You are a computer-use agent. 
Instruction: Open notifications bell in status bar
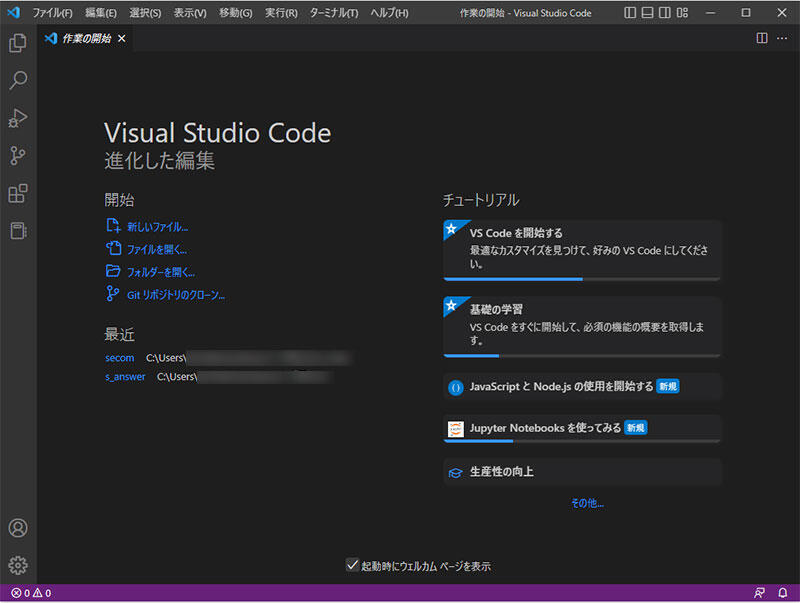783,593
